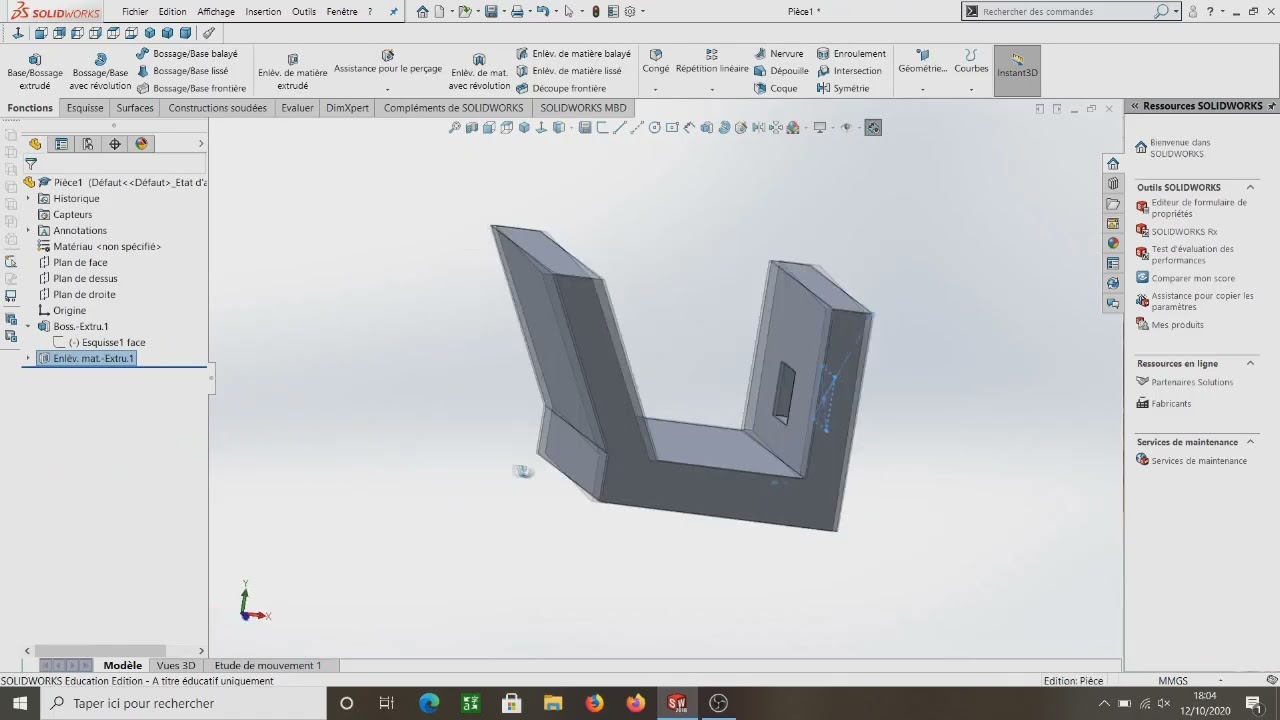Screen dimensions: 1280x720
Task: Collapse the Services de maintenance section
Action: [x=1250, y=441]
